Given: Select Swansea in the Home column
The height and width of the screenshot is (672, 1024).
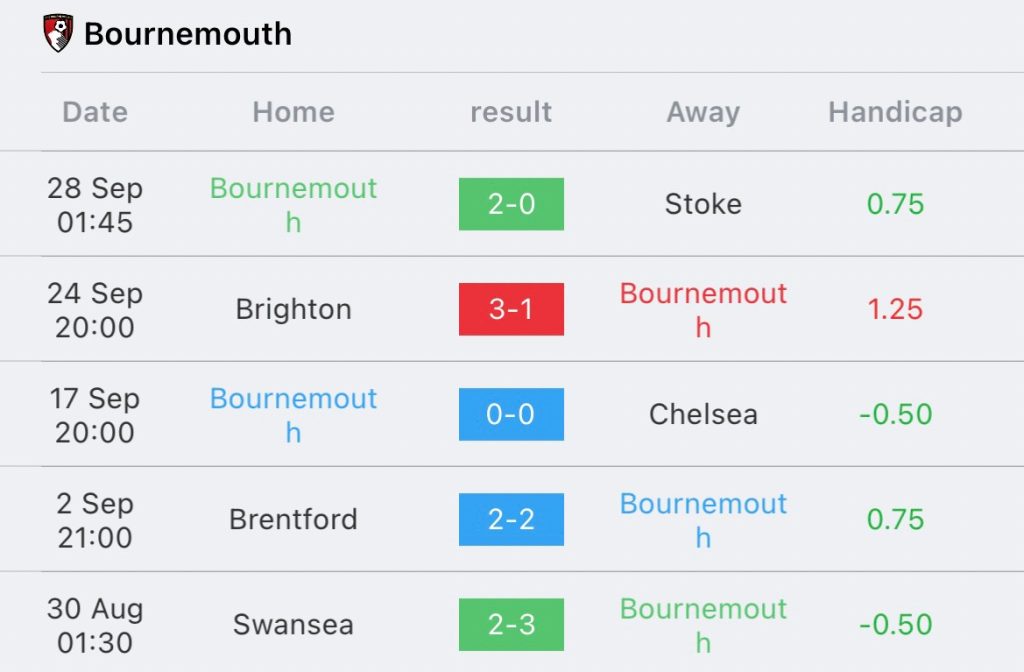Looking at the screenshot, I should click(x=293, y=624).
